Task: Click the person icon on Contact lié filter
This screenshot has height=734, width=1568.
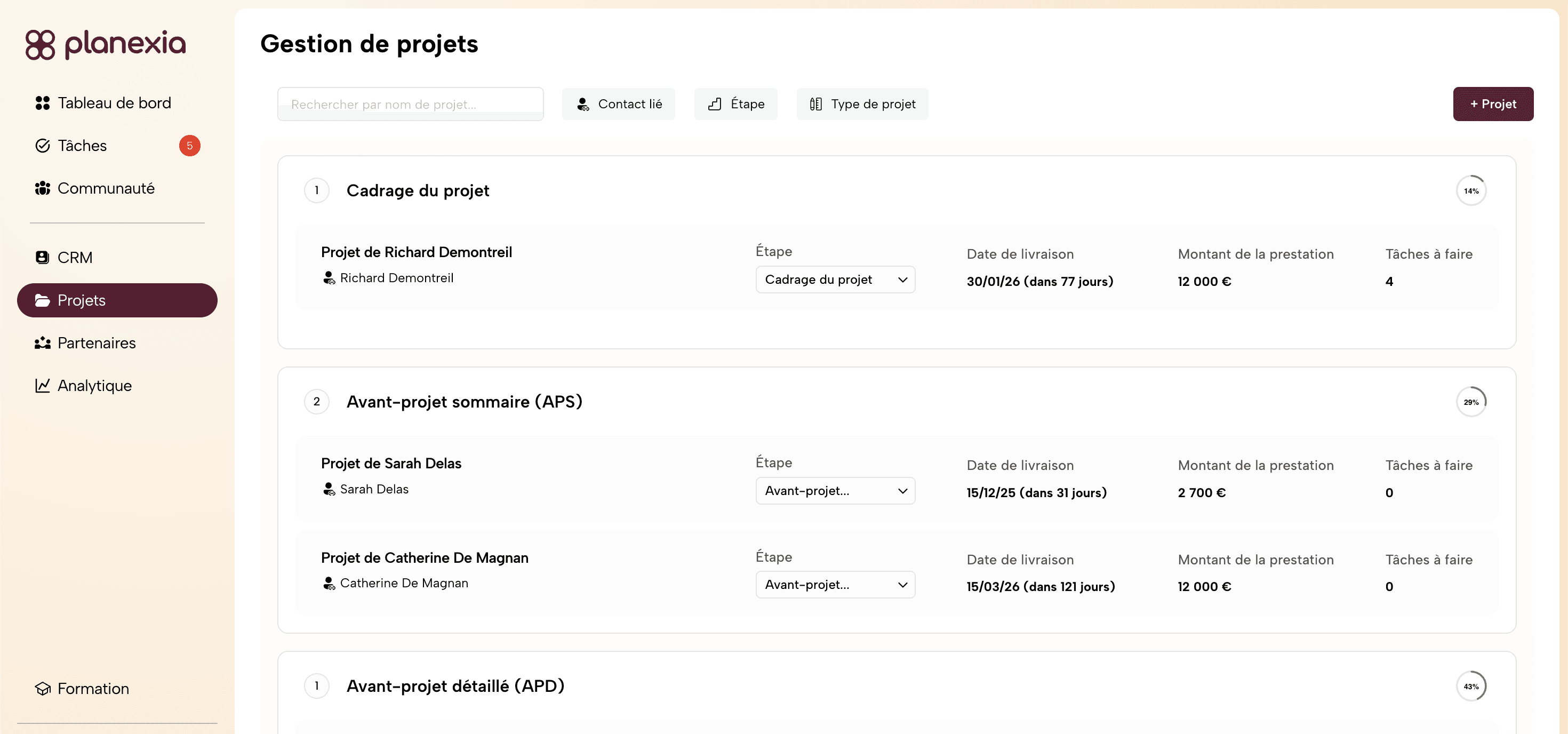Action: point(582,104)
